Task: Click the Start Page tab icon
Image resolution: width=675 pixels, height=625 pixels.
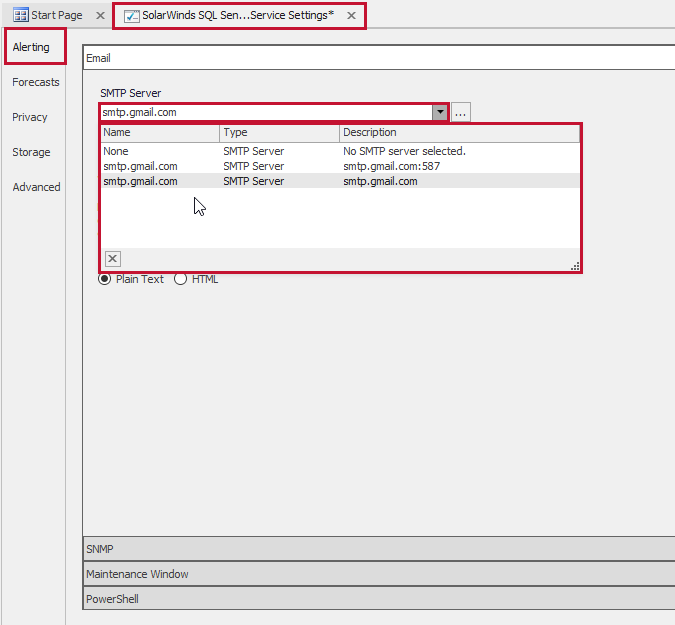Action: (x=20, y=15)
